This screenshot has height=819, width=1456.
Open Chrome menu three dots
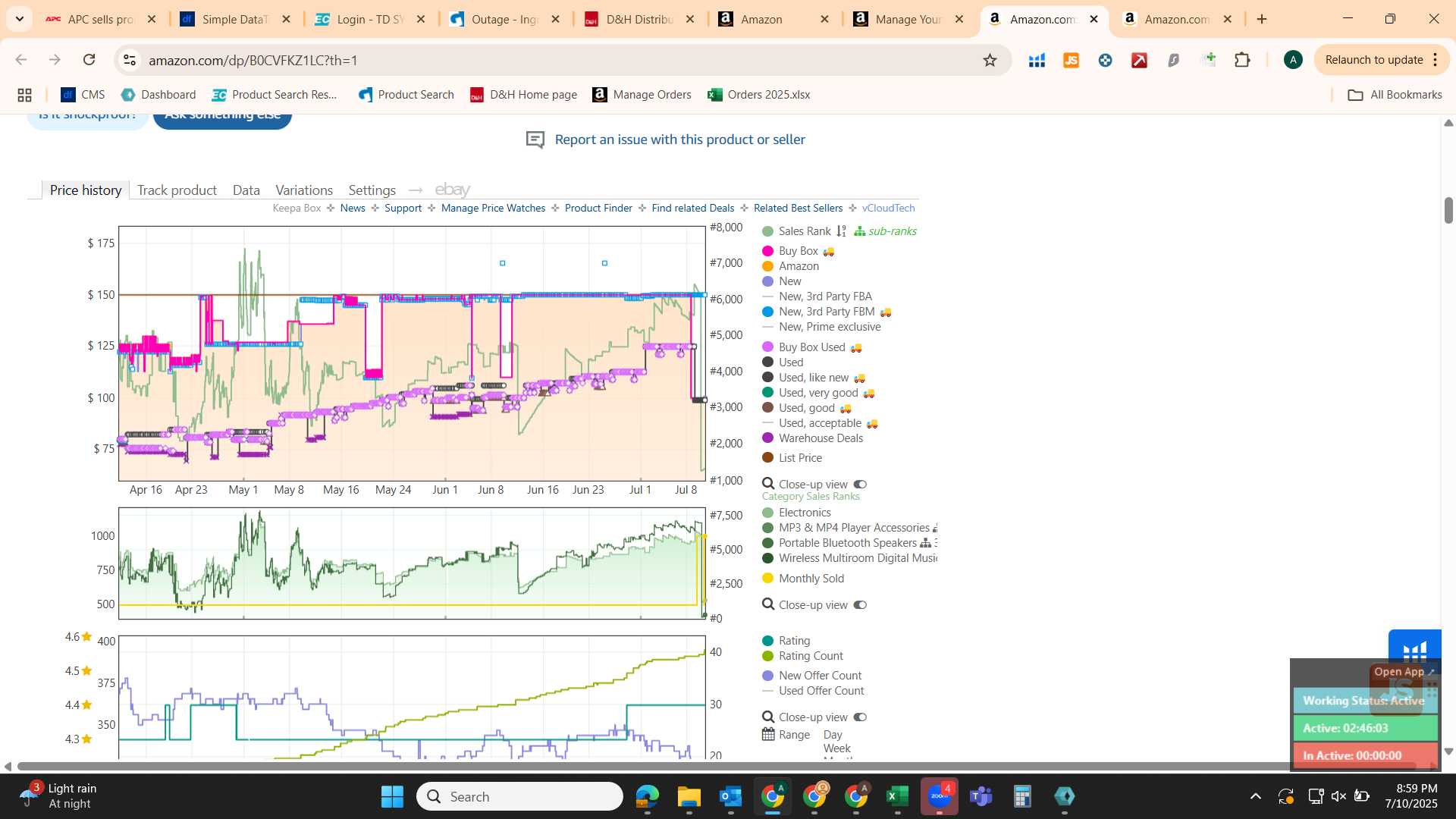(1436, 60)
